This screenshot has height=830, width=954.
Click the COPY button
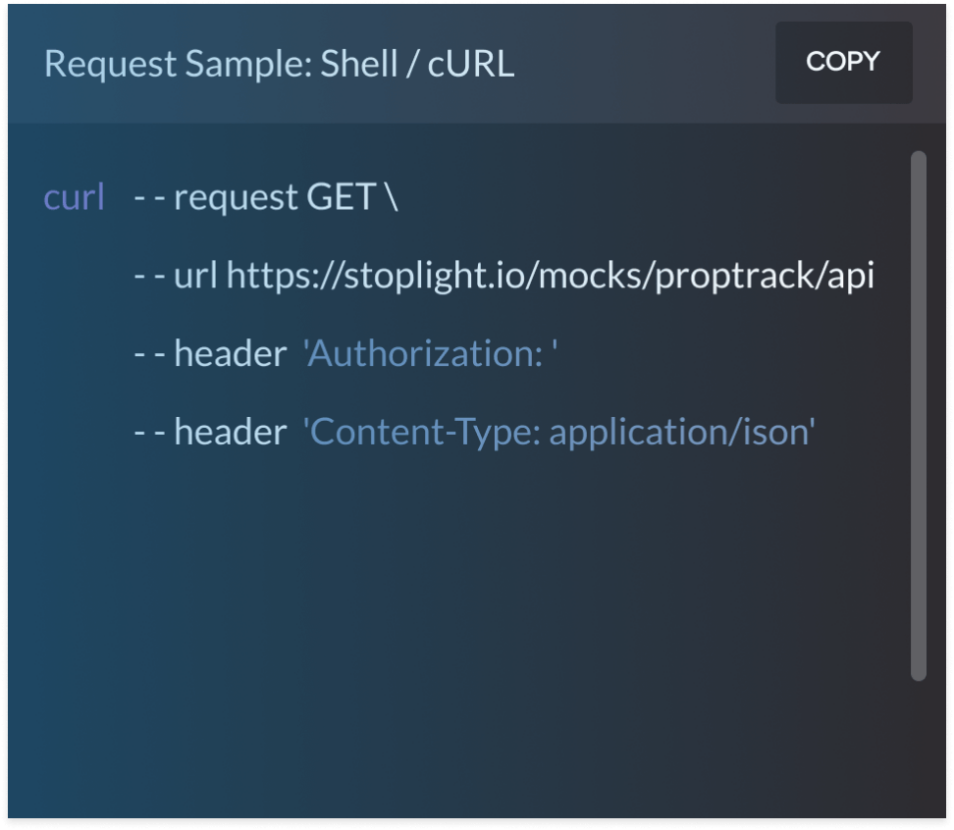[x=843, y=62]
